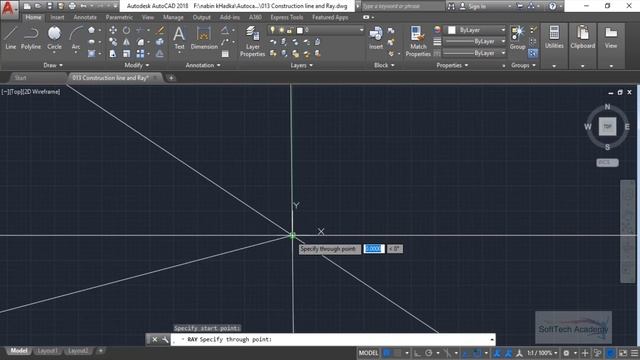Image resolution: width=640 pixels, height=360 pixels.
Task: Close the command line with X
Action: [x=155, y=339]
